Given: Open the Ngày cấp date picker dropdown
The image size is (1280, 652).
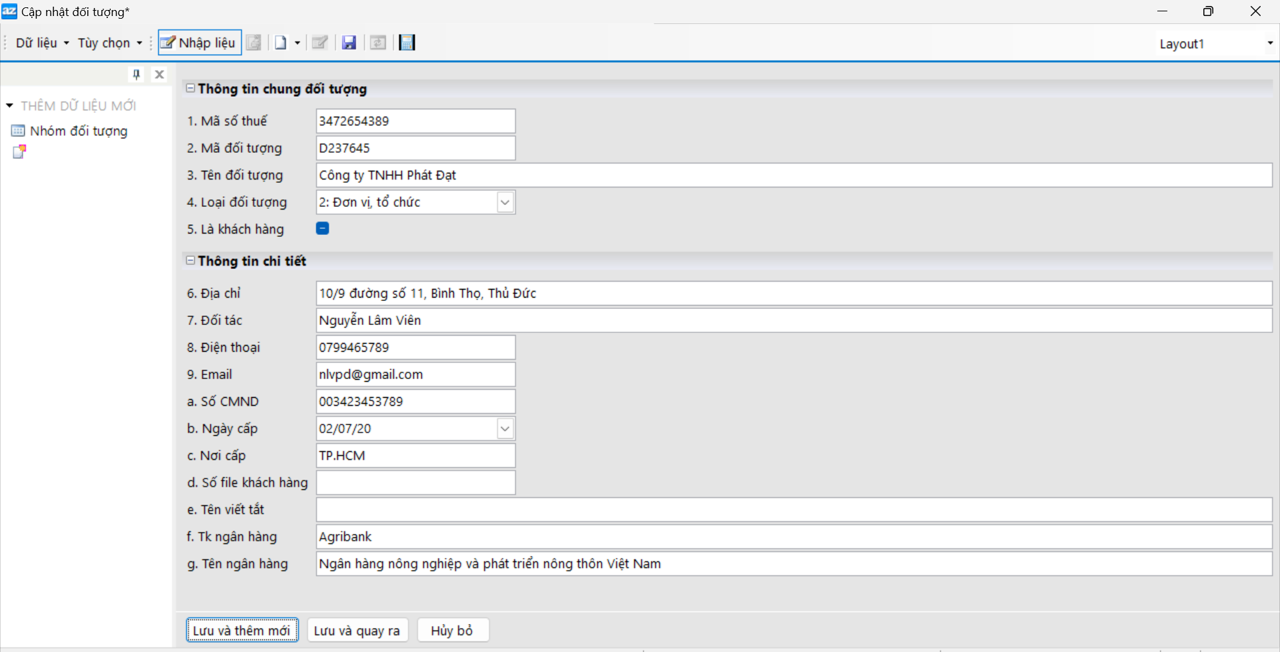Looking at the screenshot, I should (x=505, y=429).
